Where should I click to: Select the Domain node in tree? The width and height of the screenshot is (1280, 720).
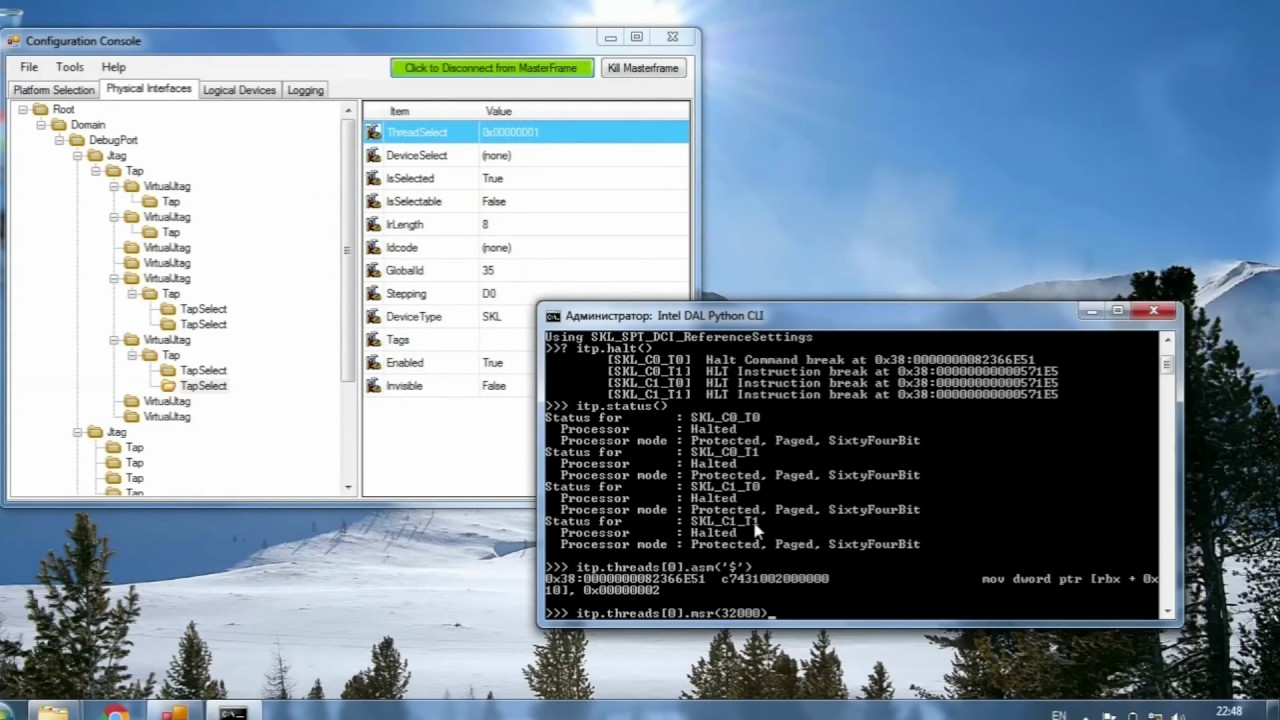coord(88,125)
